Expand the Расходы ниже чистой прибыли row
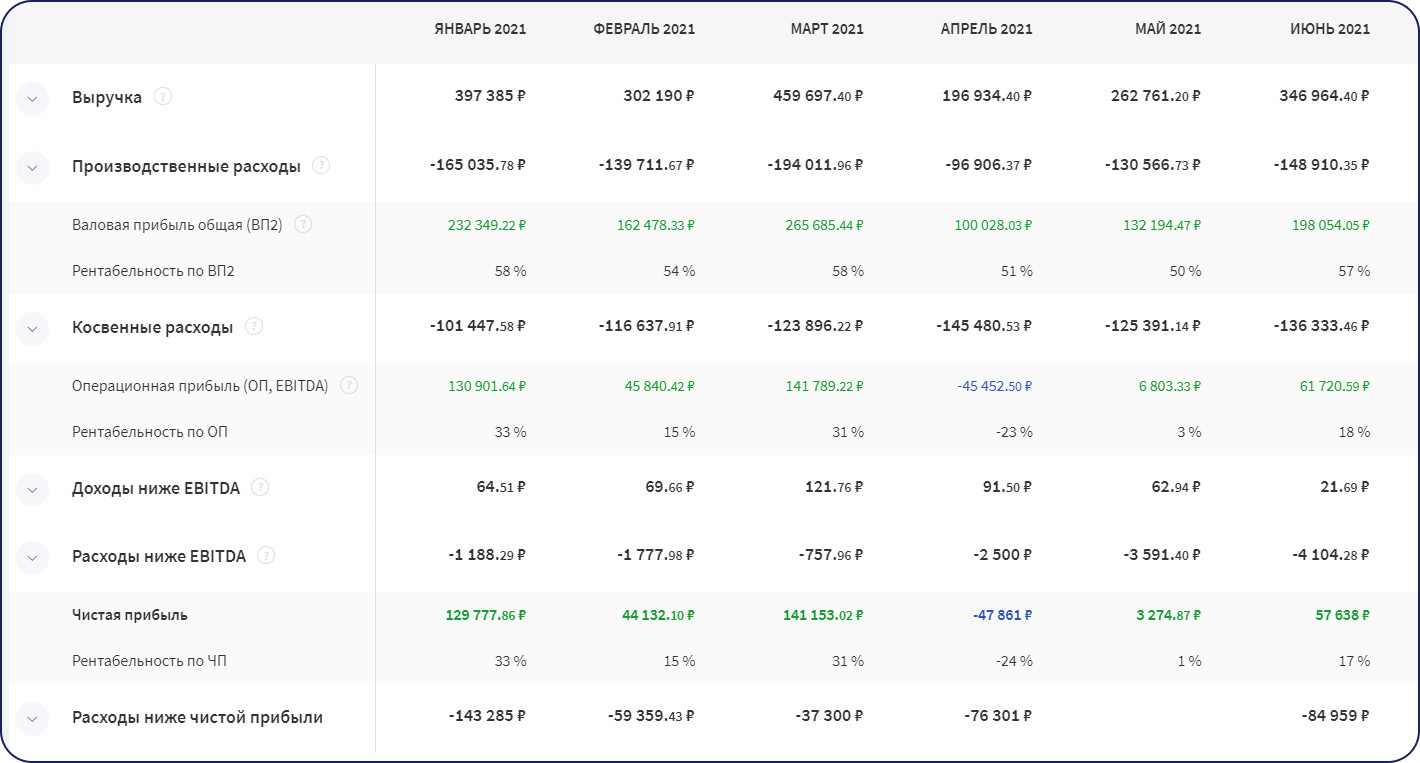1420x763 pixels. [32, 718]
